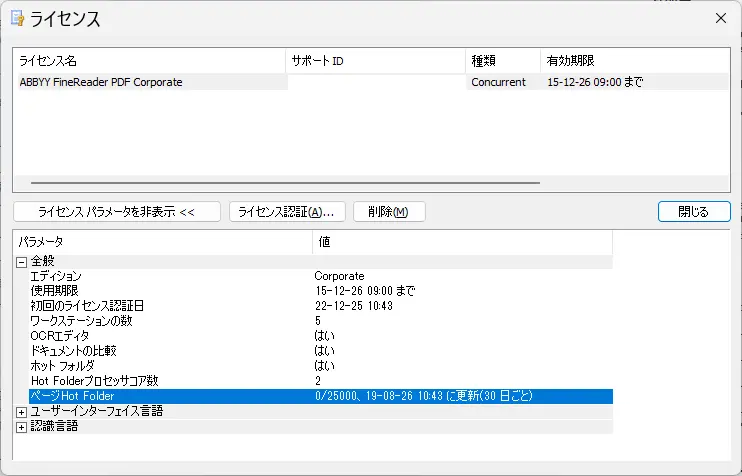Image resolution: width=742 pixels, height=476 pixels.
Task: Click the パラメータ column header
Action: (x=163, y=242)
